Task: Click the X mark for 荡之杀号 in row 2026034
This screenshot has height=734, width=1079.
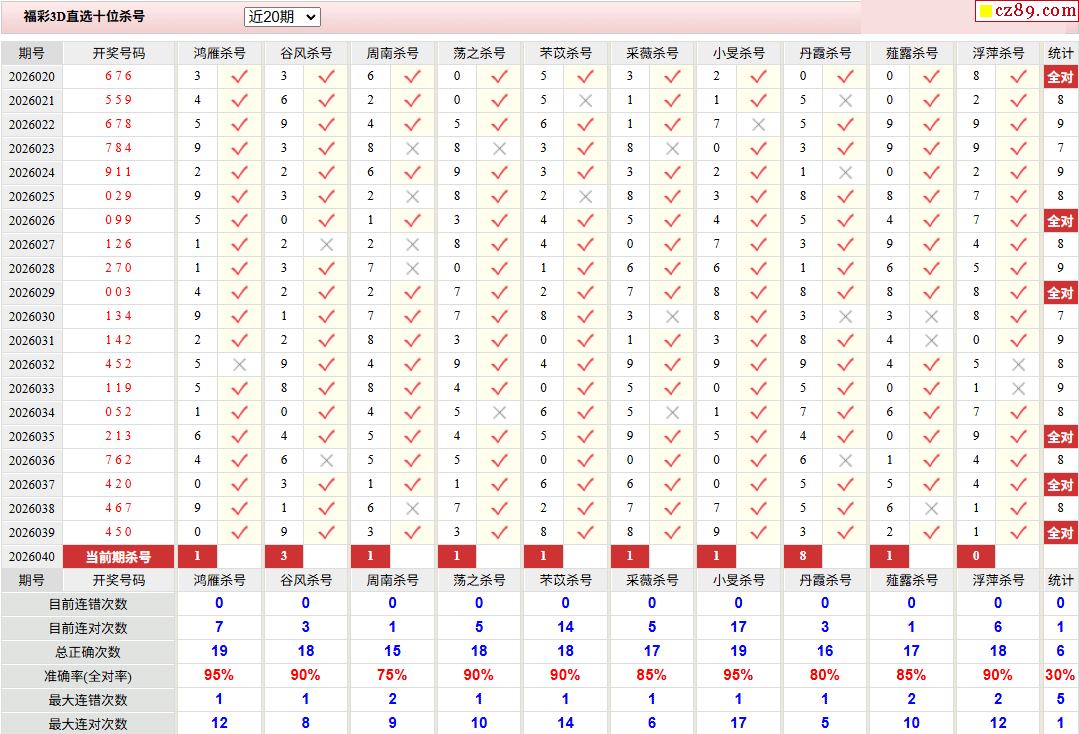Action: [x=500, y=413]
